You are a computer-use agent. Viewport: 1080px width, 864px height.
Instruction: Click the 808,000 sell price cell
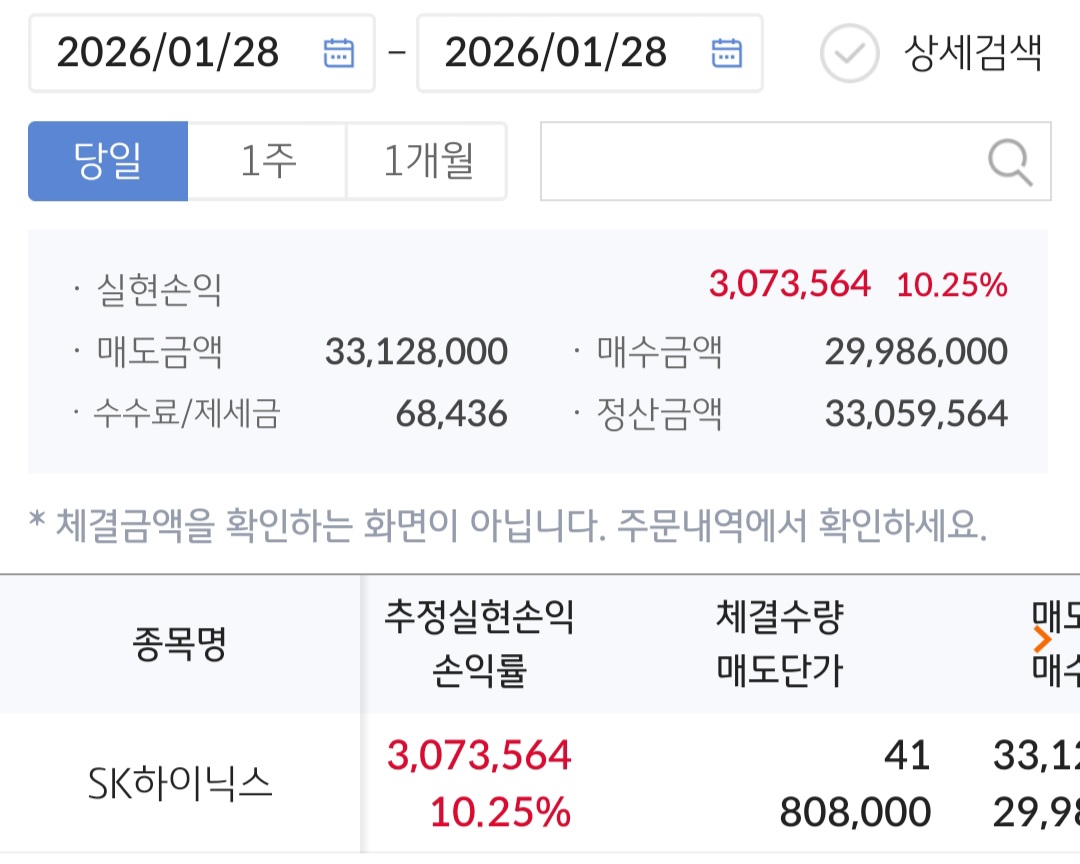pos(855,811)
